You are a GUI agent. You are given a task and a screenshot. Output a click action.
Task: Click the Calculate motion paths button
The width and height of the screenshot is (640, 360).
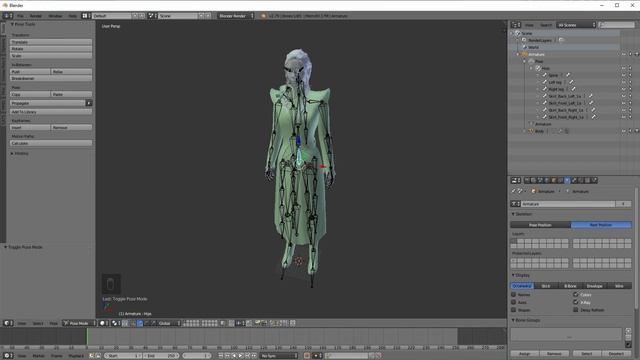[51, 143]
